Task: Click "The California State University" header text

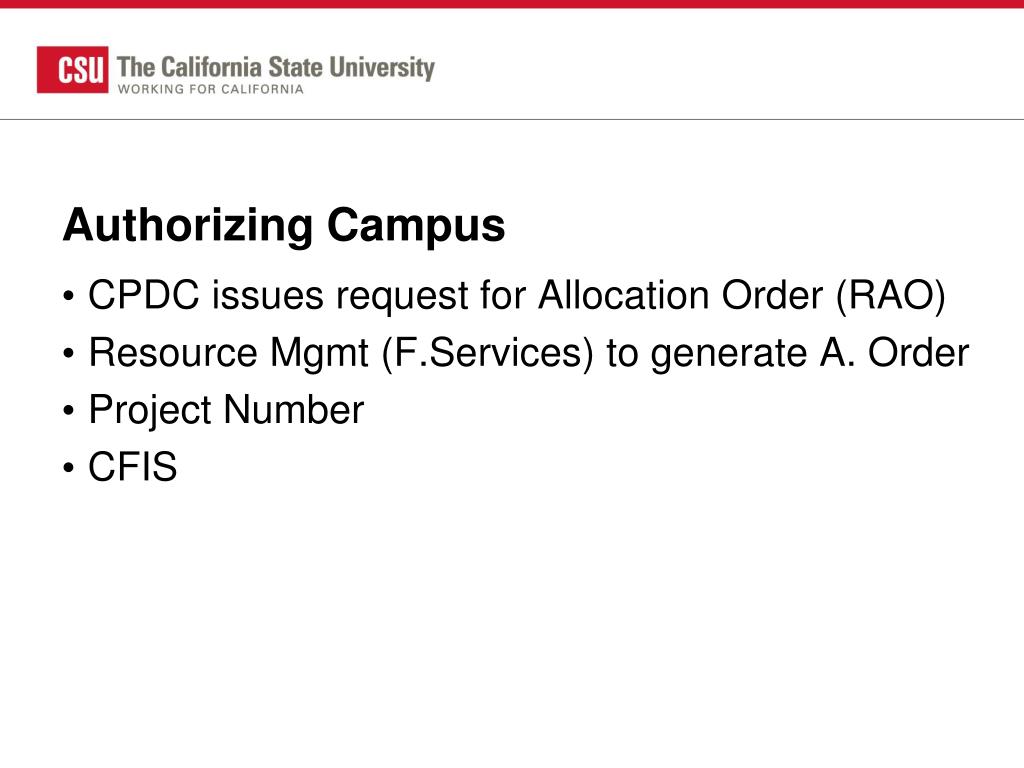Action: [x=276, y=68]
